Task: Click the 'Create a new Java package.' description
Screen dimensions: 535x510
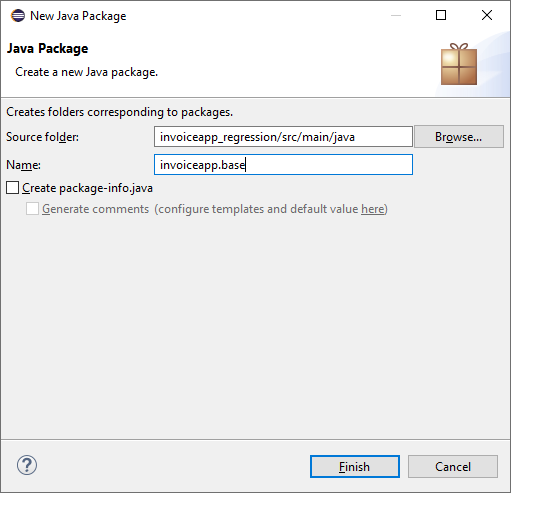Action: (x=87, y=72)
